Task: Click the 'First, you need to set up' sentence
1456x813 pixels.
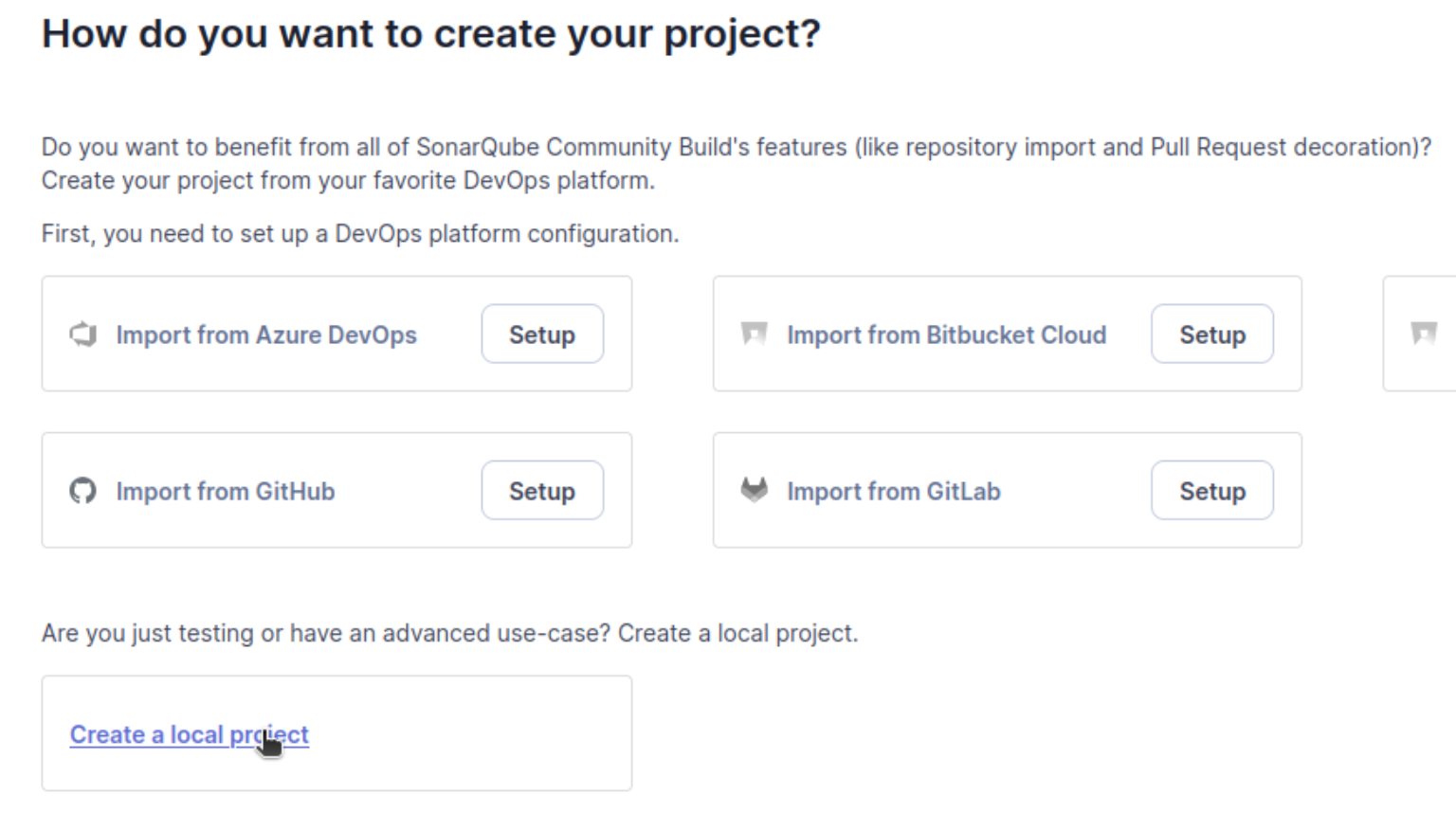Action: tap(360, 233)
